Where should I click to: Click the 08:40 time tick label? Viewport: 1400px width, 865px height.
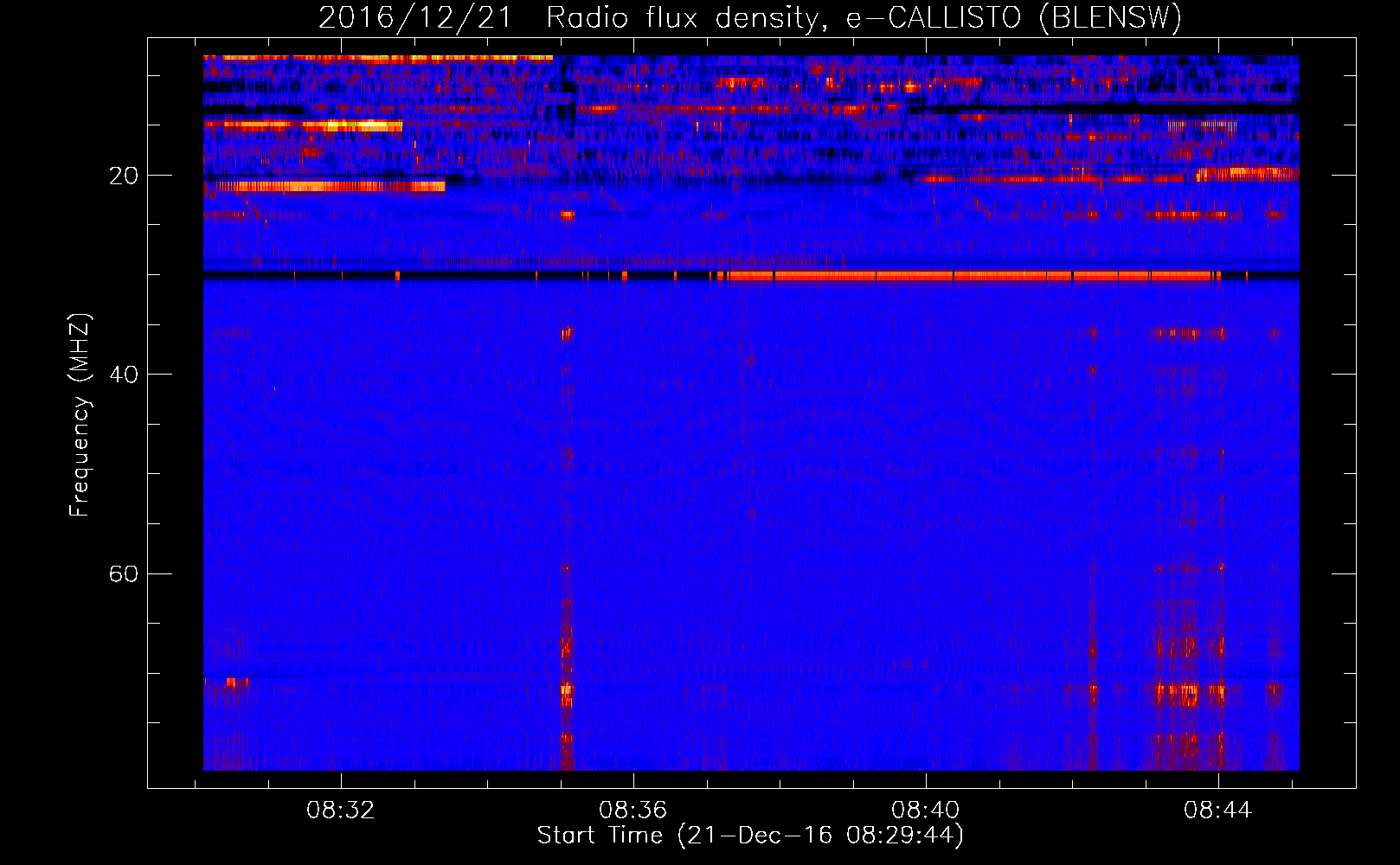coord(926,811)
